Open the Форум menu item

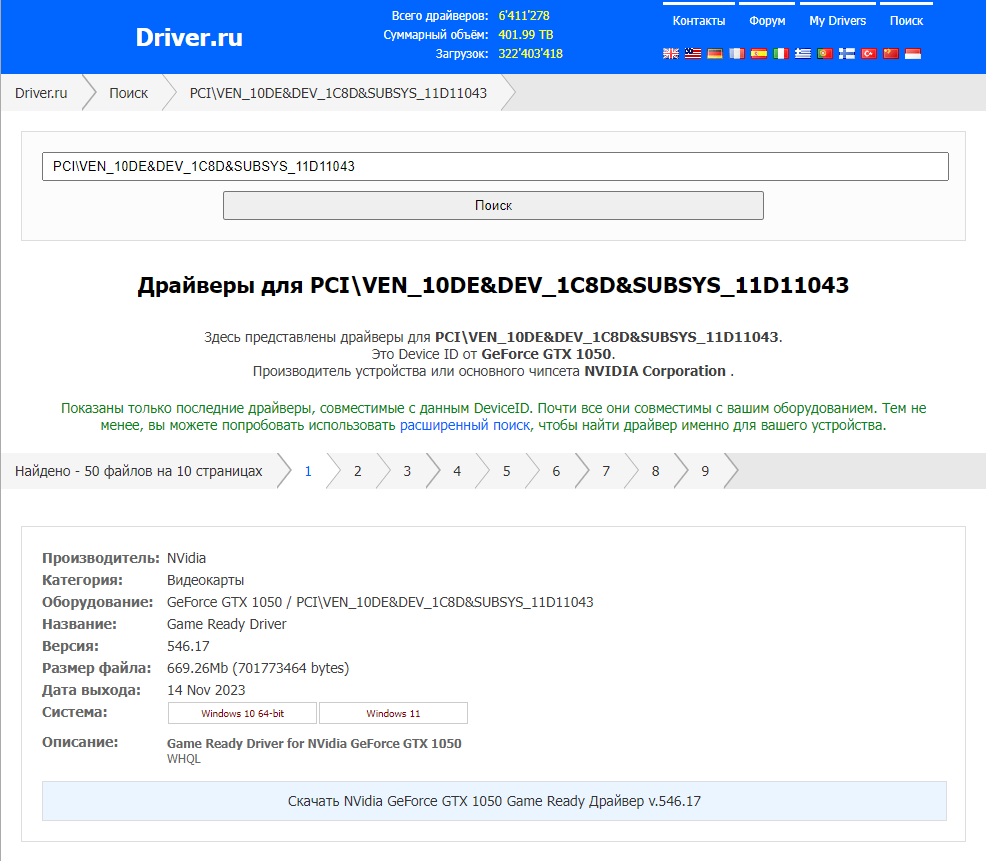coord(767,21)
